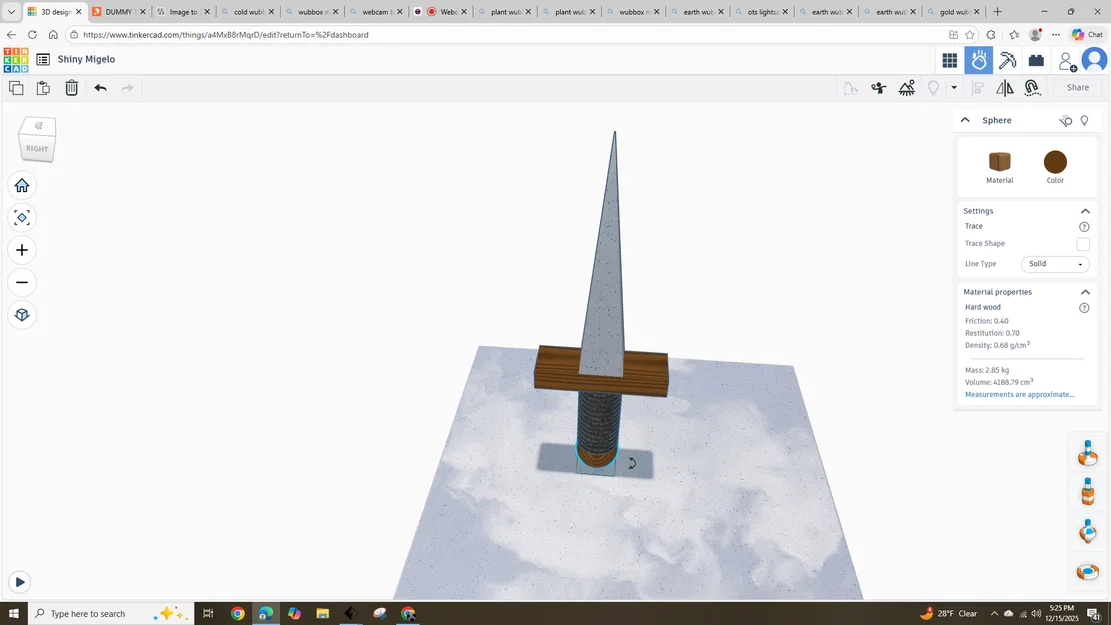Screen dimensions: 1111x625
Task: Click the thrower figure icon
Action: coord(879,88)
